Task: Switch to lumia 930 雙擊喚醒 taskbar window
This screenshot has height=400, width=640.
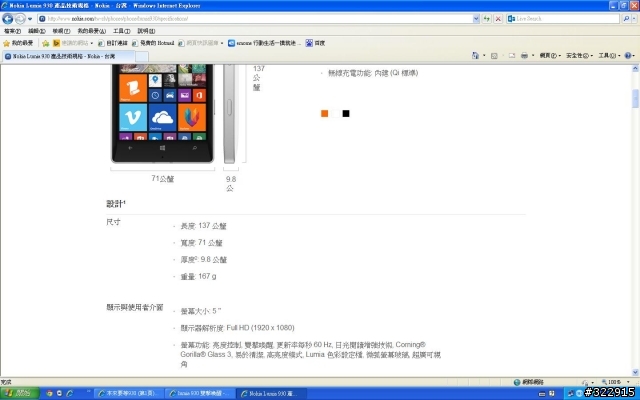Action: click(200, 393)
